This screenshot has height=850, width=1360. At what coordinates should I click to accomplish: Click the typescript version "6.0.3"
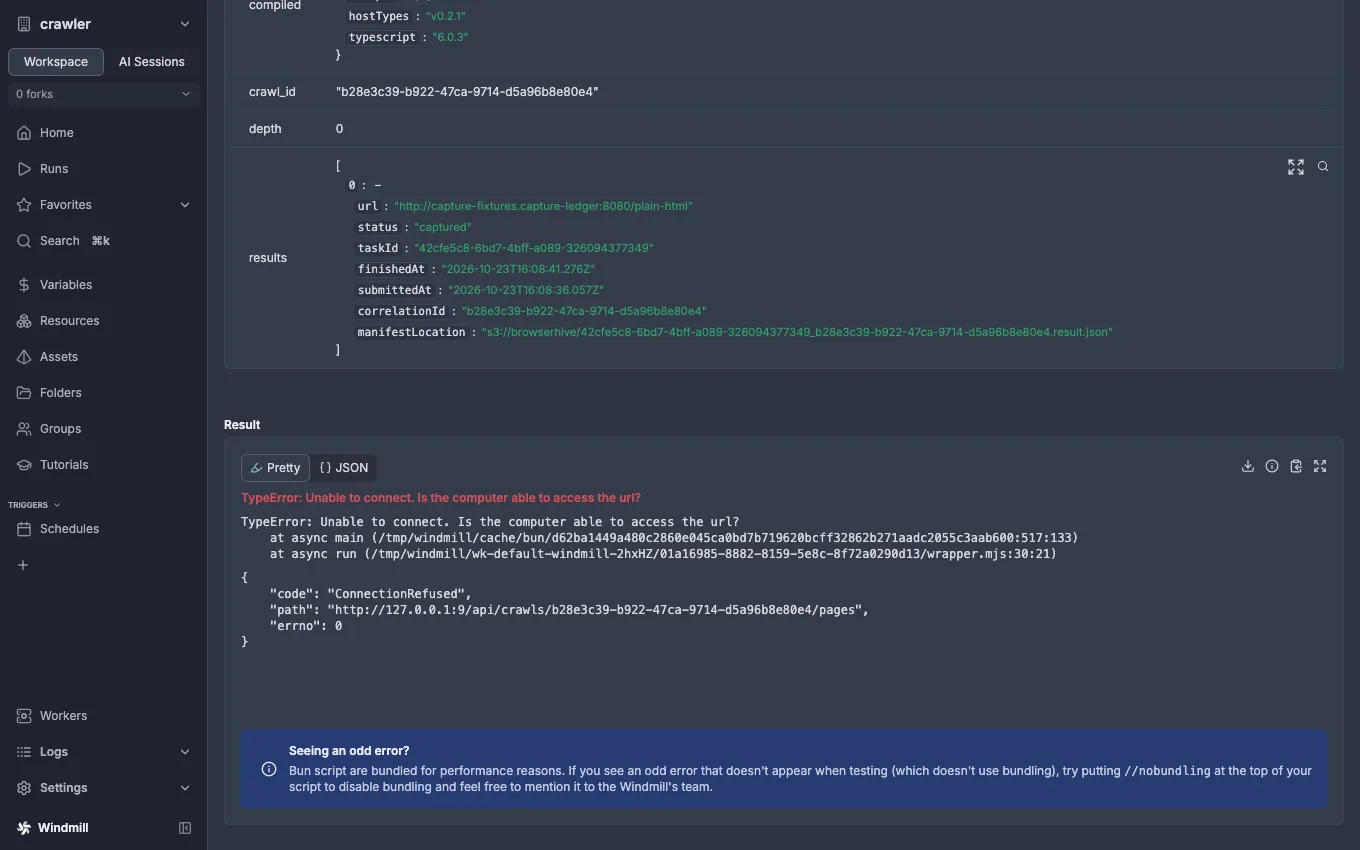pyautogui.click(x=450, y=37)
